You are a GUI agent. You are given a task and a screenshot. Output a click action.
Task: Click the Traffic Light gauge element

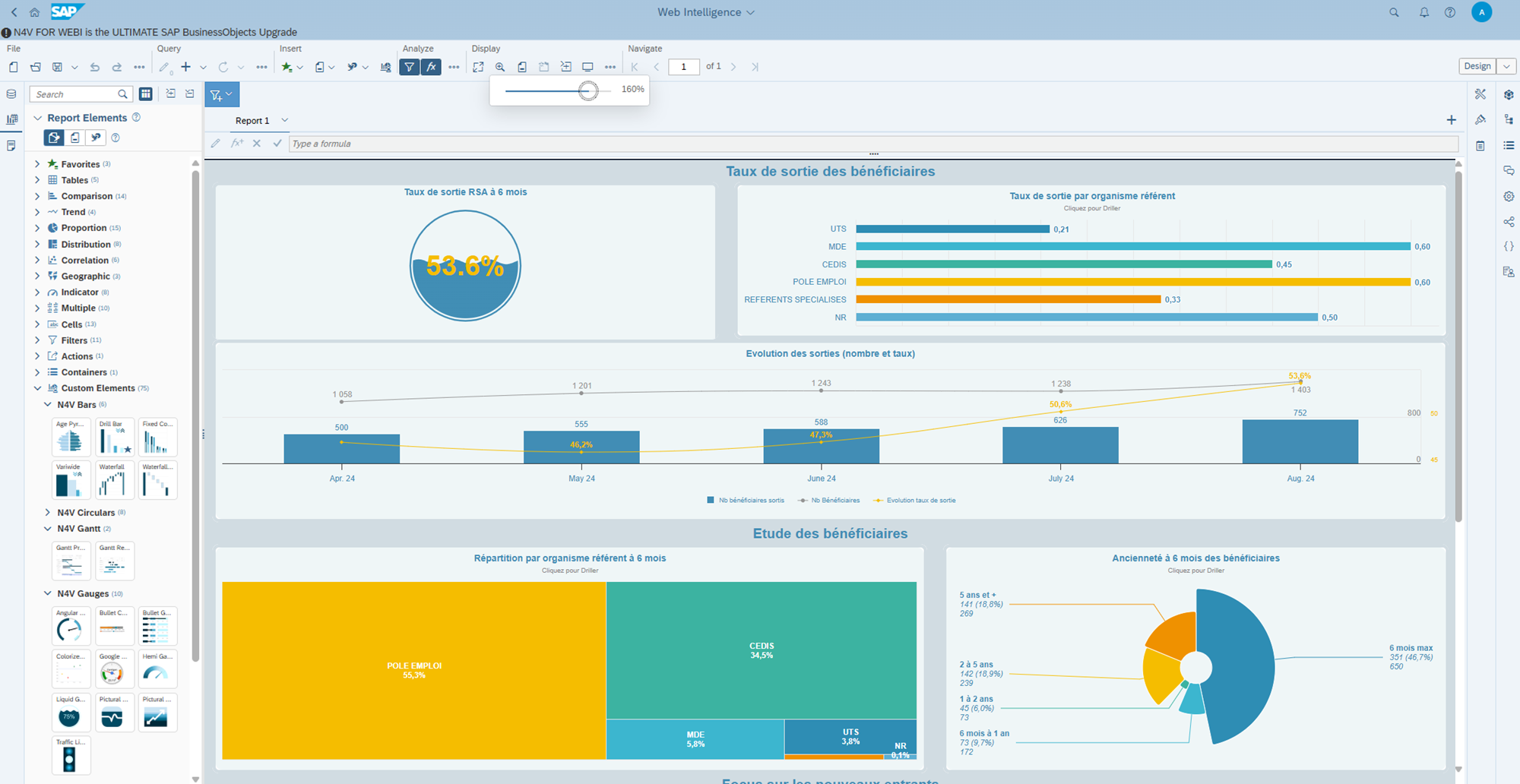pos(70,756)
